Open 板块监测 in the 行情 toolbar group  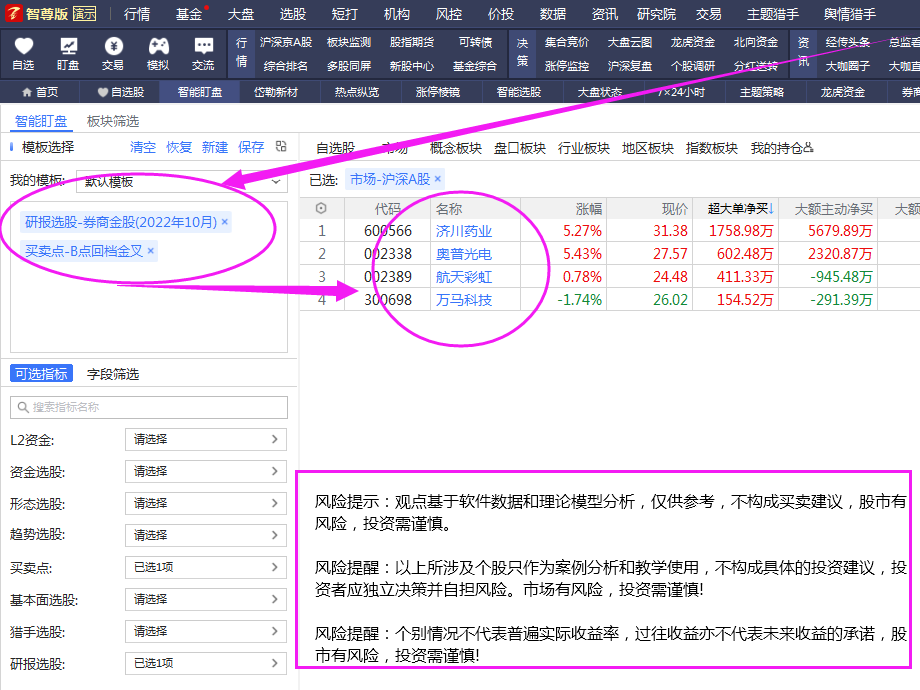tap(349, 42)
